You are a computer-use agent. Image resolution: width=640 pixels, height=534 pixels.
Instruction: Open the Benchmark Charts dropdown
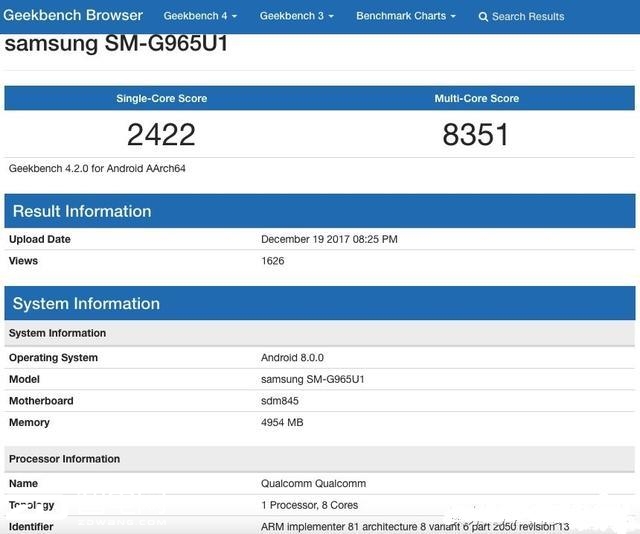point(406,16)
